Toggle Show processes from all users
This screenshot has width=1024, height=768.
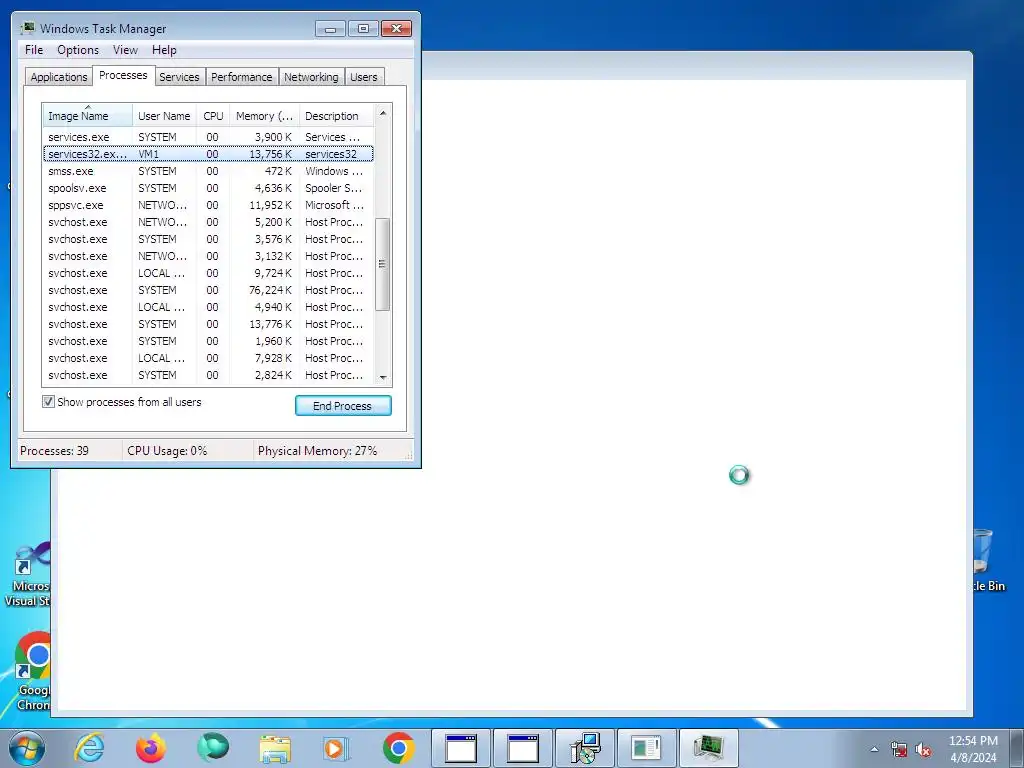[x=48, y=402]
